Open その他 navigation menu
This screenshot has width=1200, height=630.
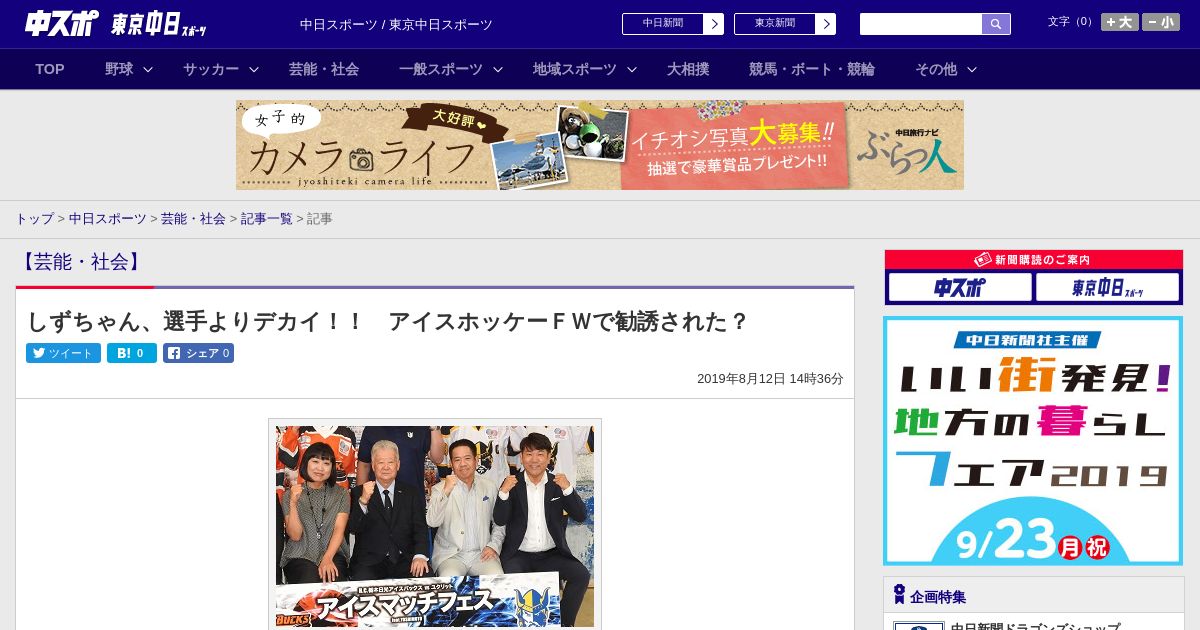coord(936,69)
